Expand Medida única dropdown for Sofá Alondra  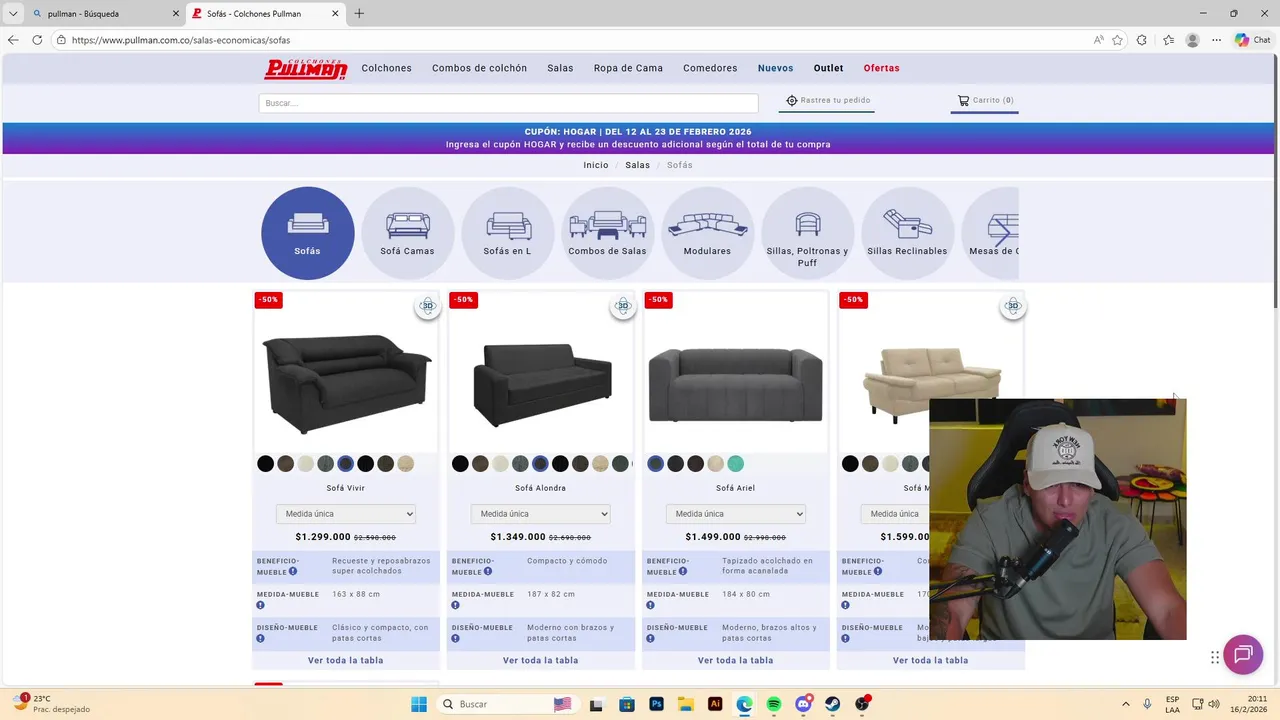click(541, 514)
